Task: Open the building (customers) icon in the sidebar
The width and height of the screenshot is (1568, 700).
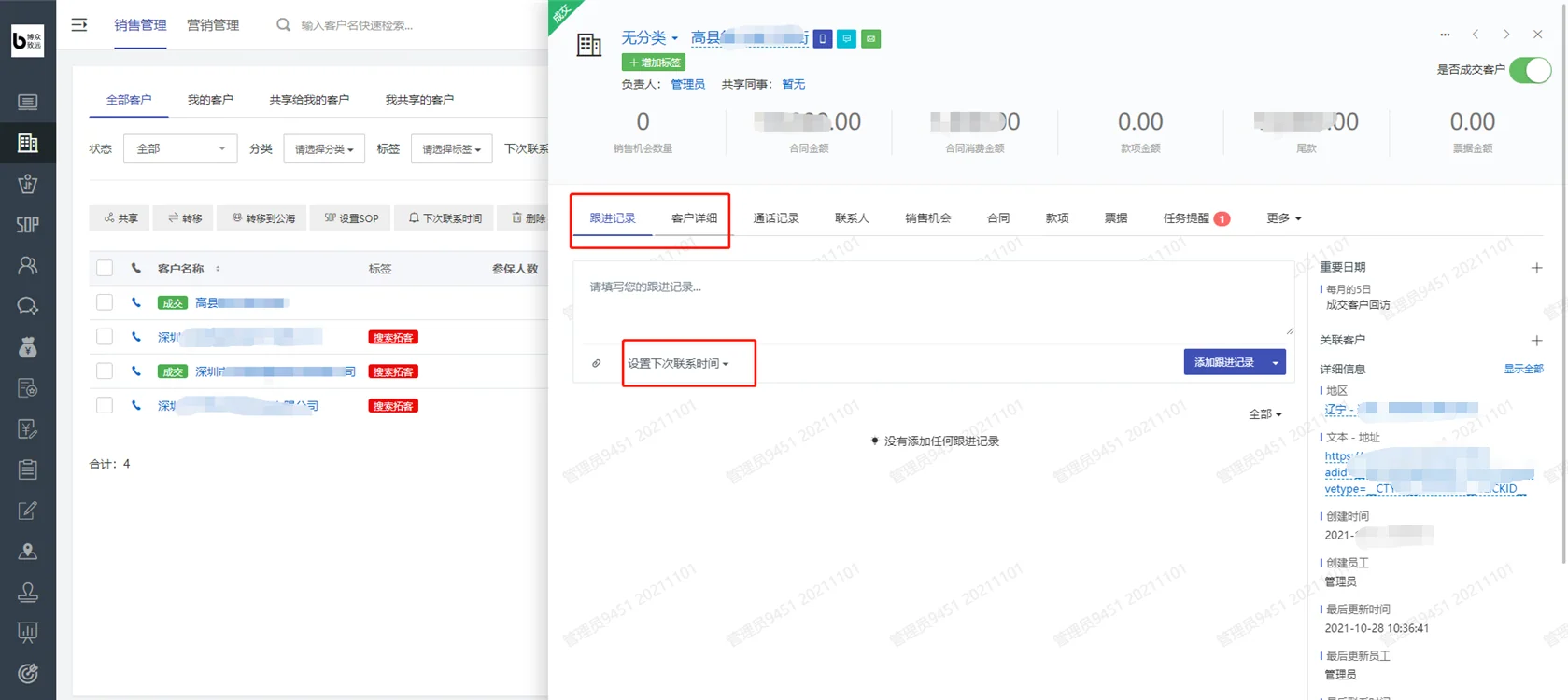Action: pos(28,143)
